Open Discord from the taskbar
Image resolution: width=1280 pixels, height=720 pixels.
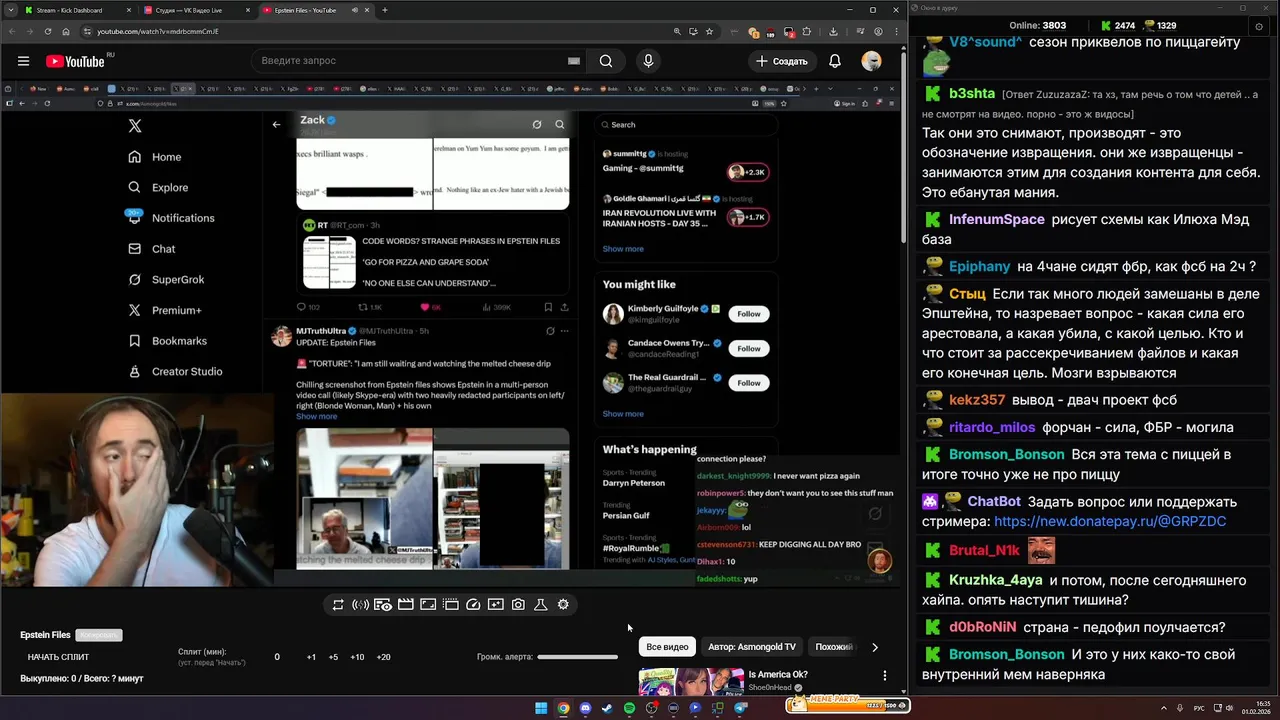click(585, 708)
